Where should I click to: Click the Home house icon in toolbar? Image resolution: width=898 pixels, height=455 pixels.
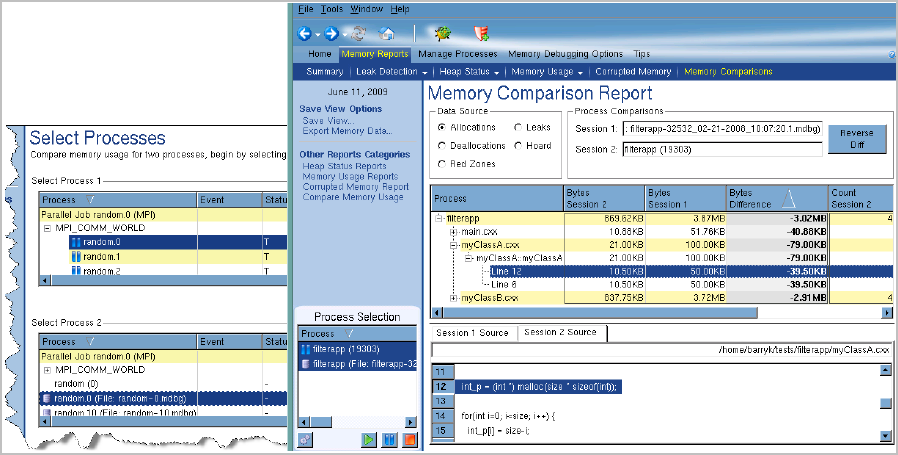(x=385, y=32)
